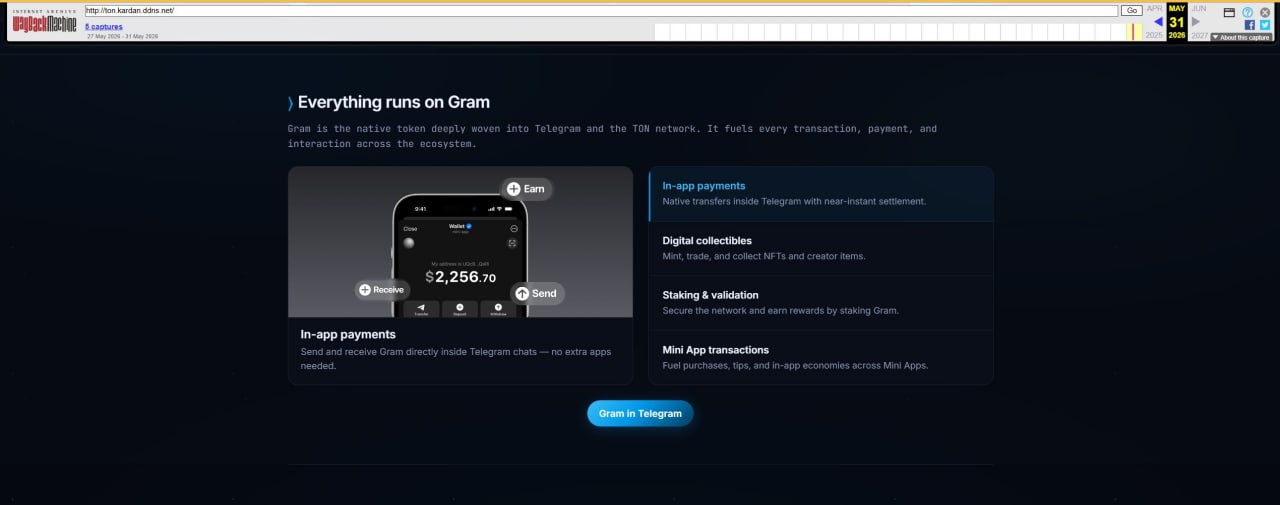Click the Receive plus bubble
Viewport: 1280px width, 505px height.
382,290
